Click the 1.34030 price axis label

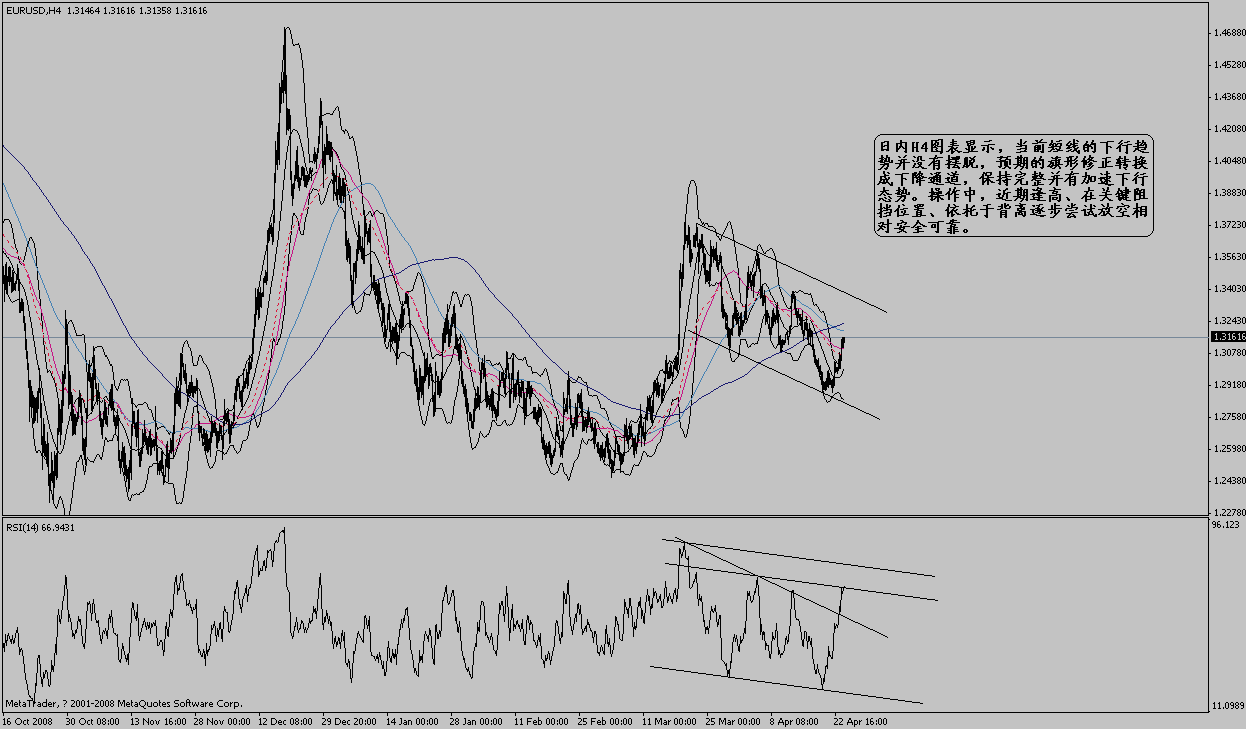[x=1227, y=288]
